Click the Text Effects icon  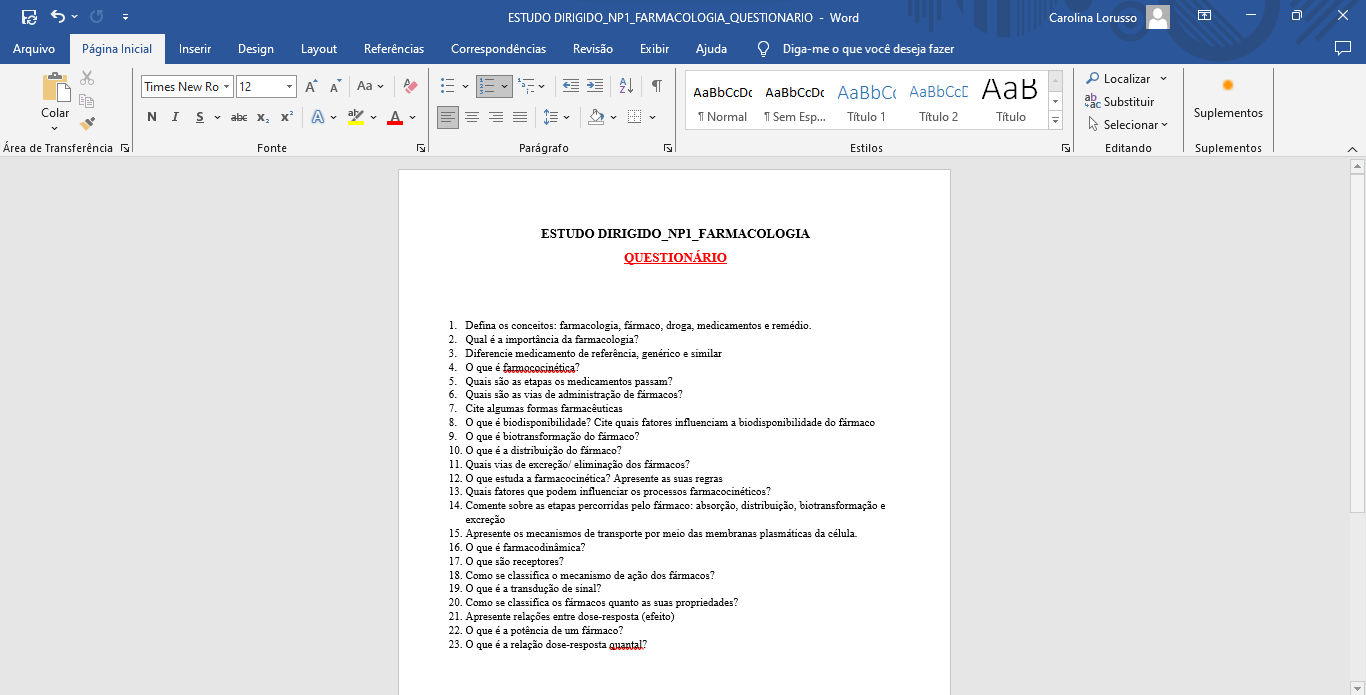(318, 117)
